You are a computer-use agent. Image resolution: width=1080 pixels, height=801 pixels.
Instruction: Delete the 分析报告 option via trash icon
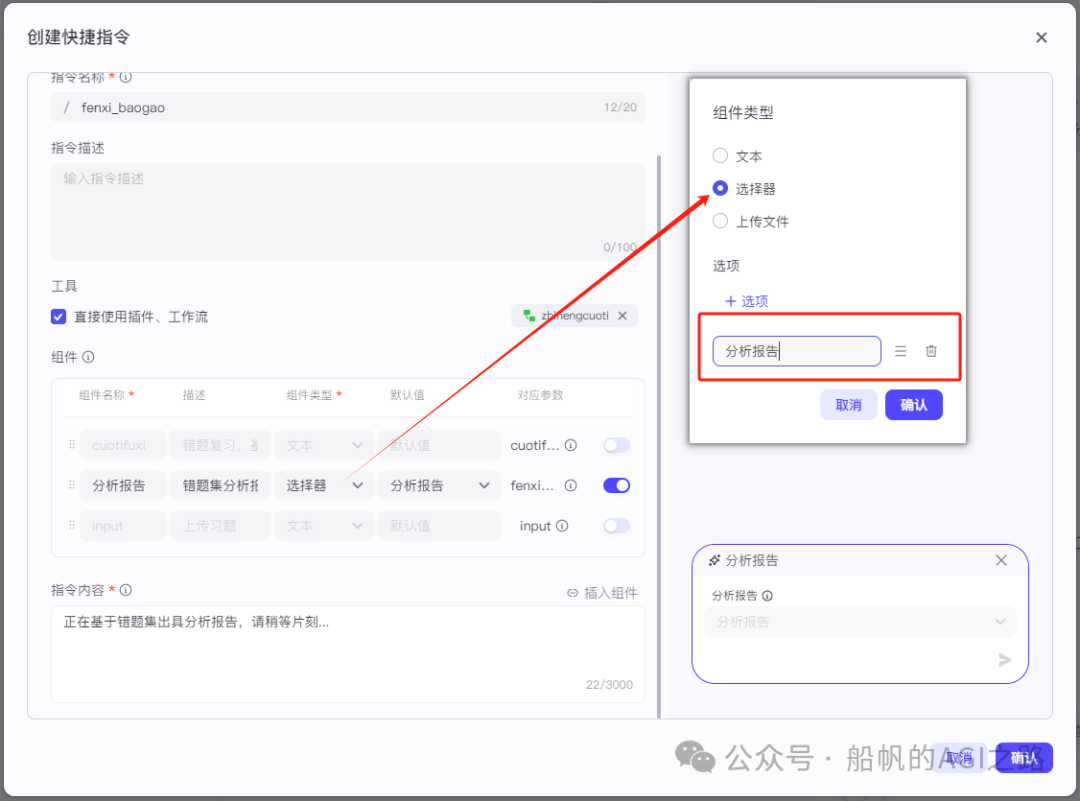(x=931, y=351)
